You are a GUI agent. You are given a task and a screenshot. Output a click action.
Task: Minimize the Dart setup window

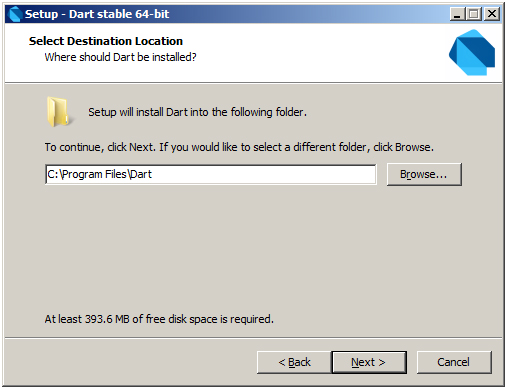pyautogui.click(x=457, y=14)
